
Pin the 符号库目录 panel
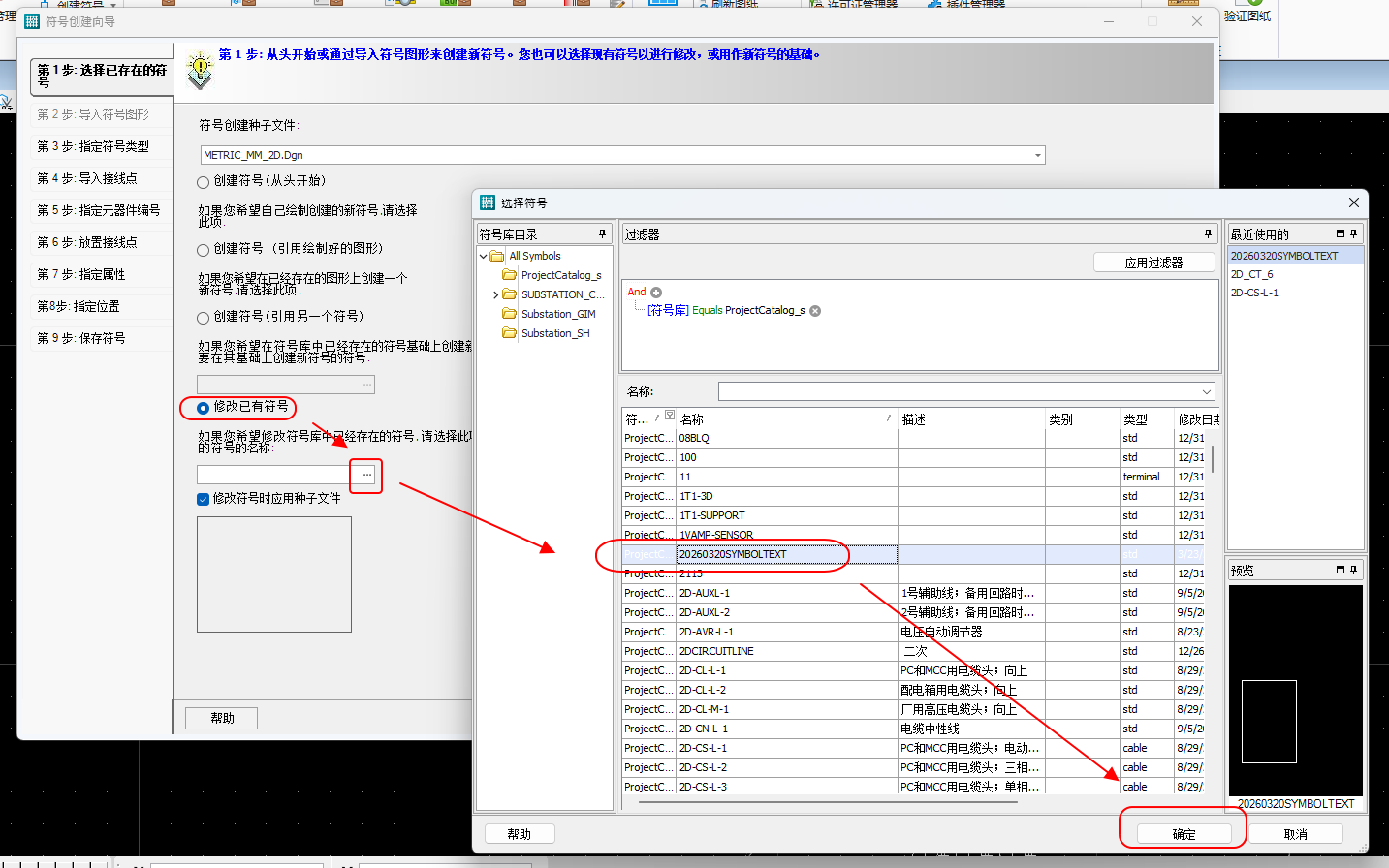click(602, 234)
